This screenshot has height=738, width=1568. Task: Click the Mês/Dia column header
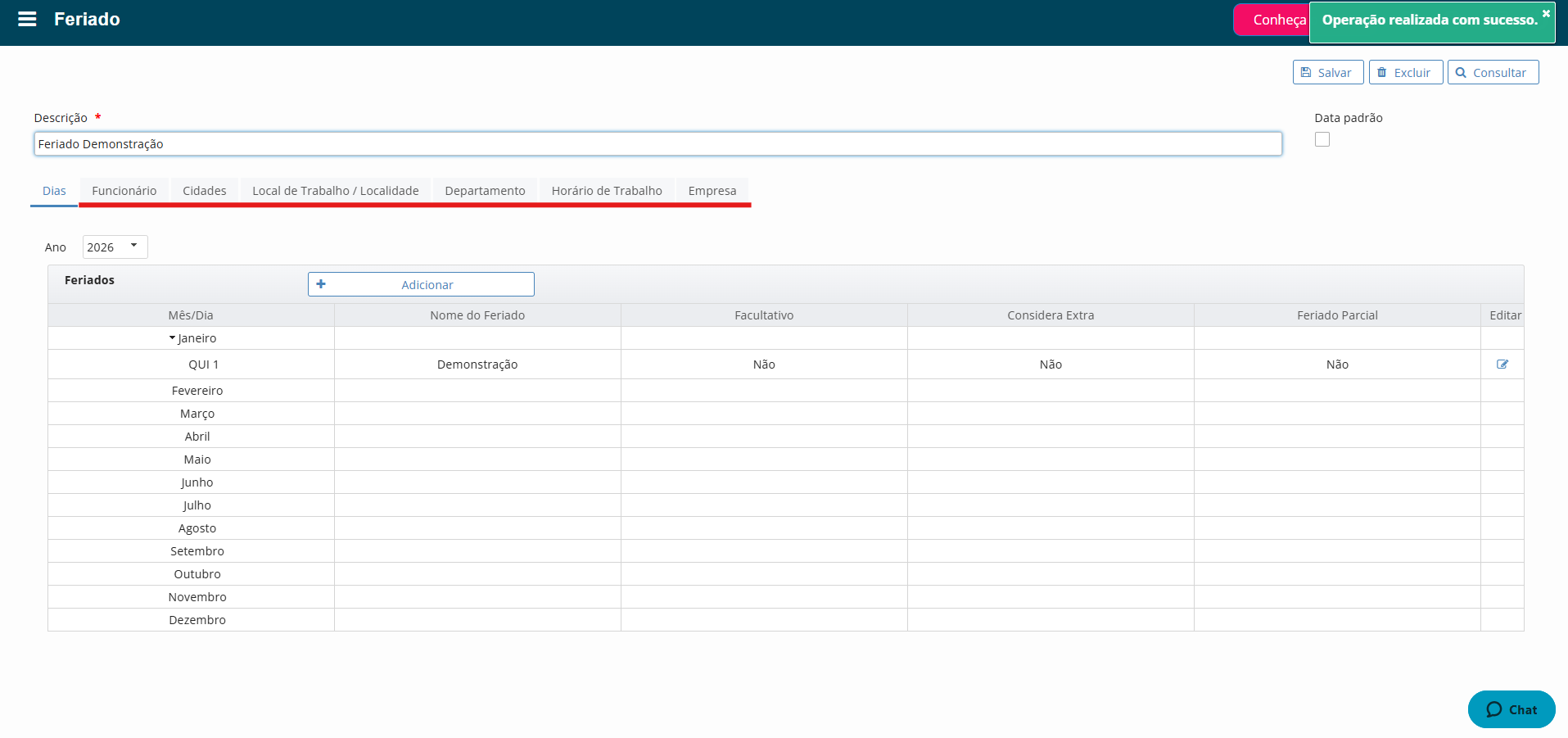191,315
